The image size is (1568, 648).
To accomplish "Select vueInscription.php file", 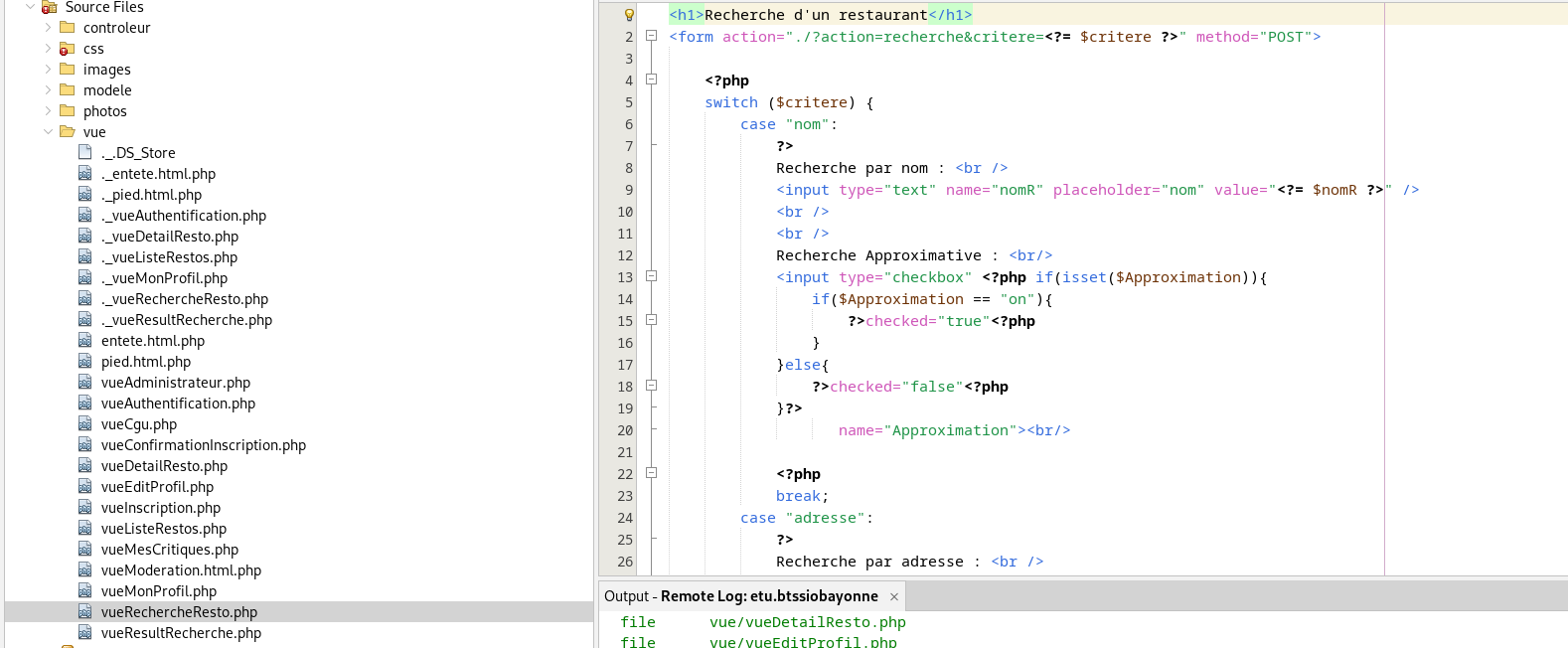I will 161,508.
